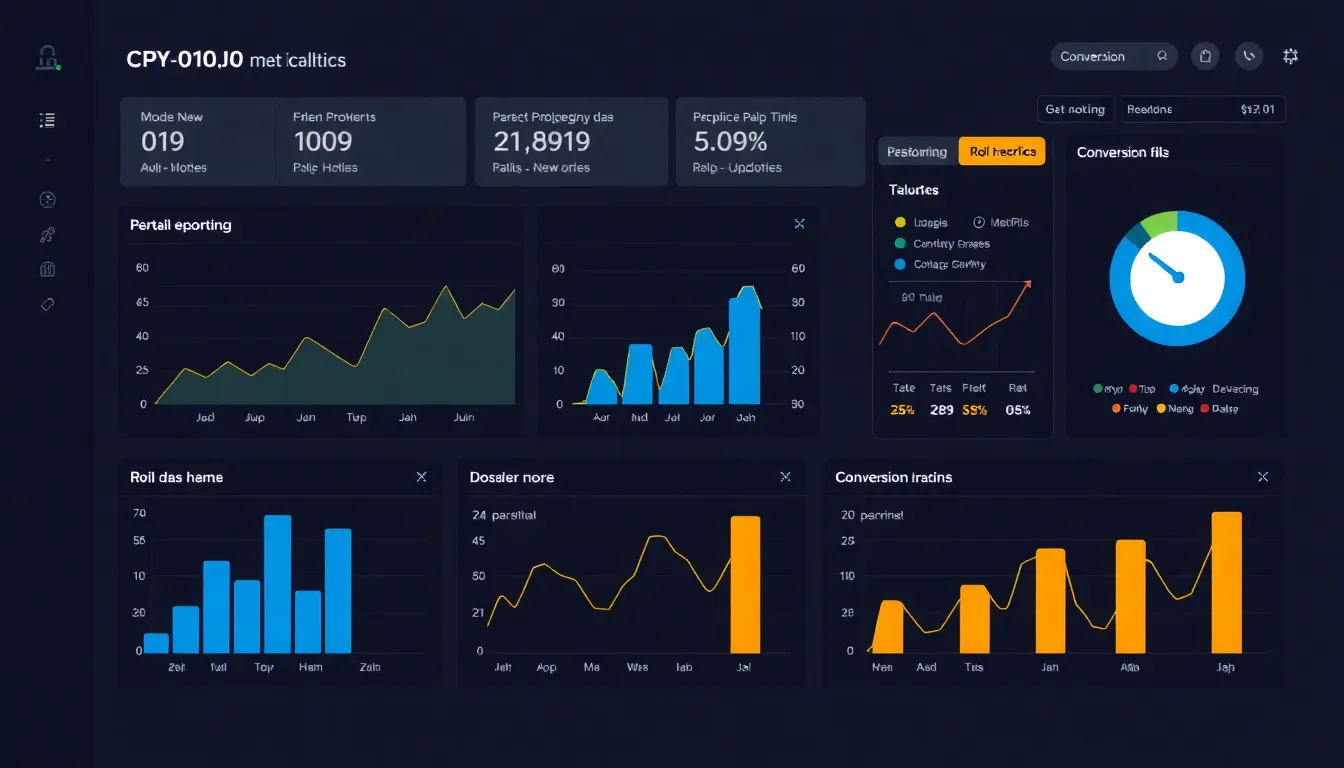Click the phone icon in top bar
The height and width of the screenshot is (768, 1344).
(1248, 57)
